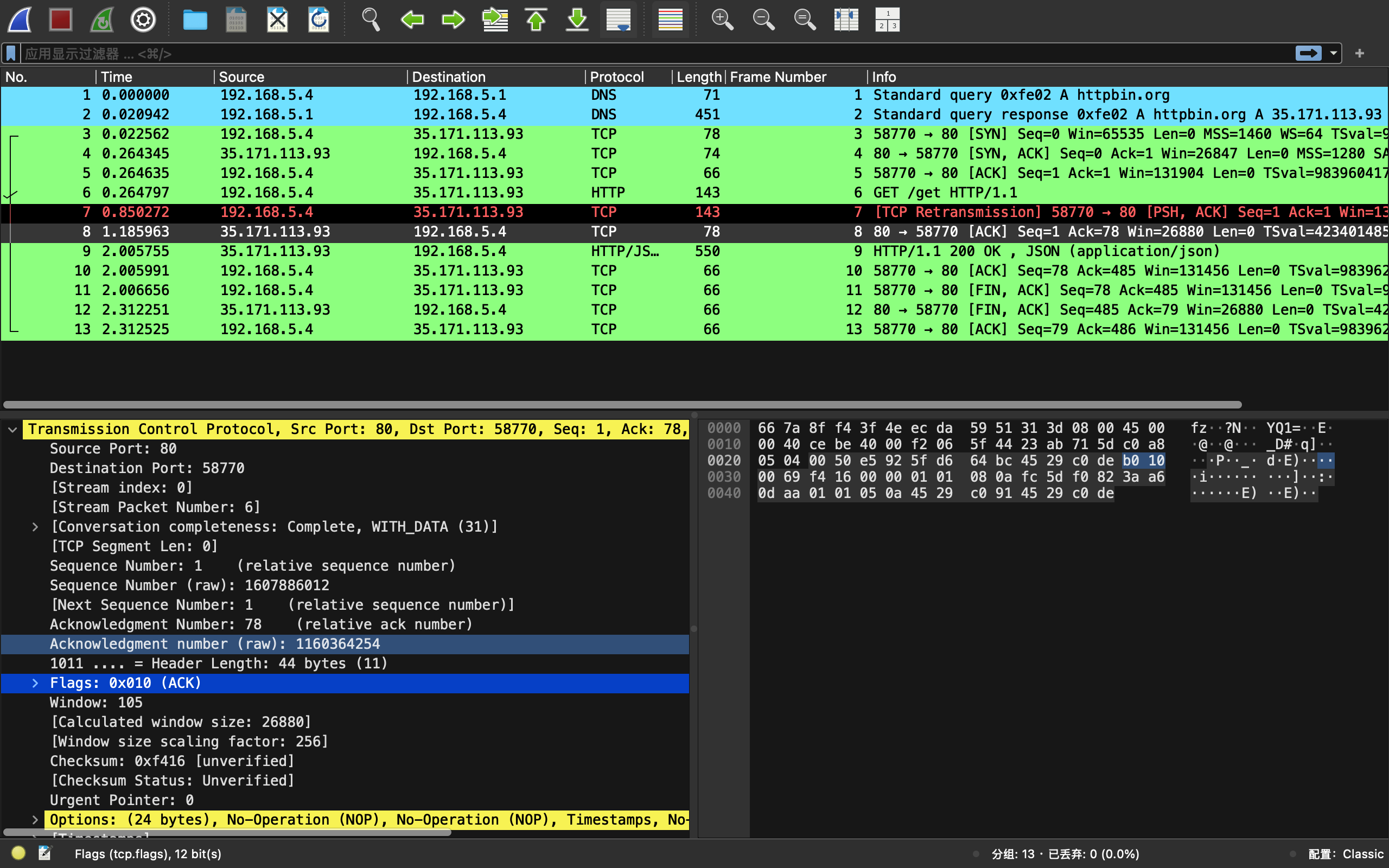The image size is (1389, 868).
Task: Find a packet with the magnifier icon
Action: [371, 20]
